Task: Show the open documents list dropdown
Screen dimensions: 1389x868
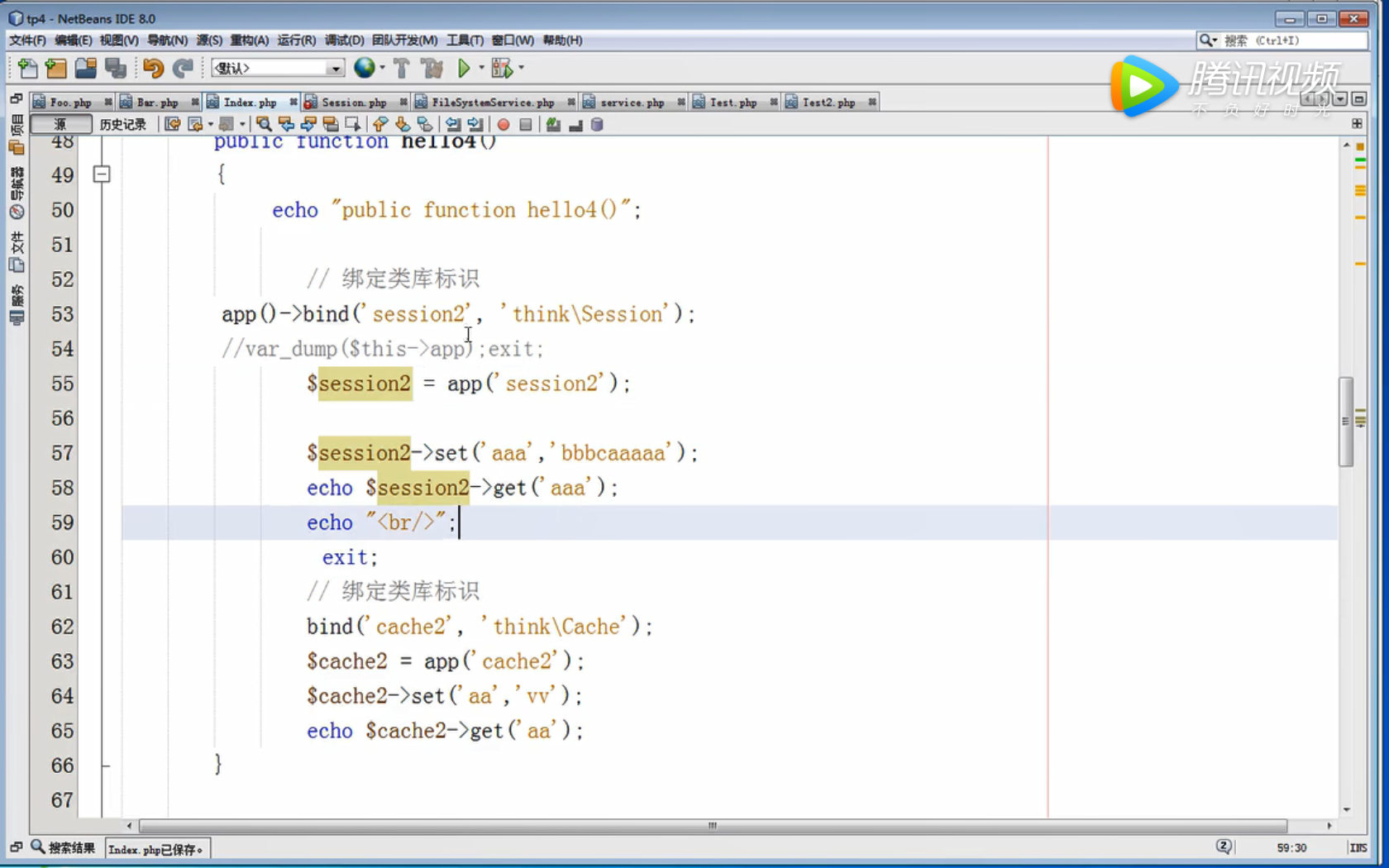Action: (1340, 99)
